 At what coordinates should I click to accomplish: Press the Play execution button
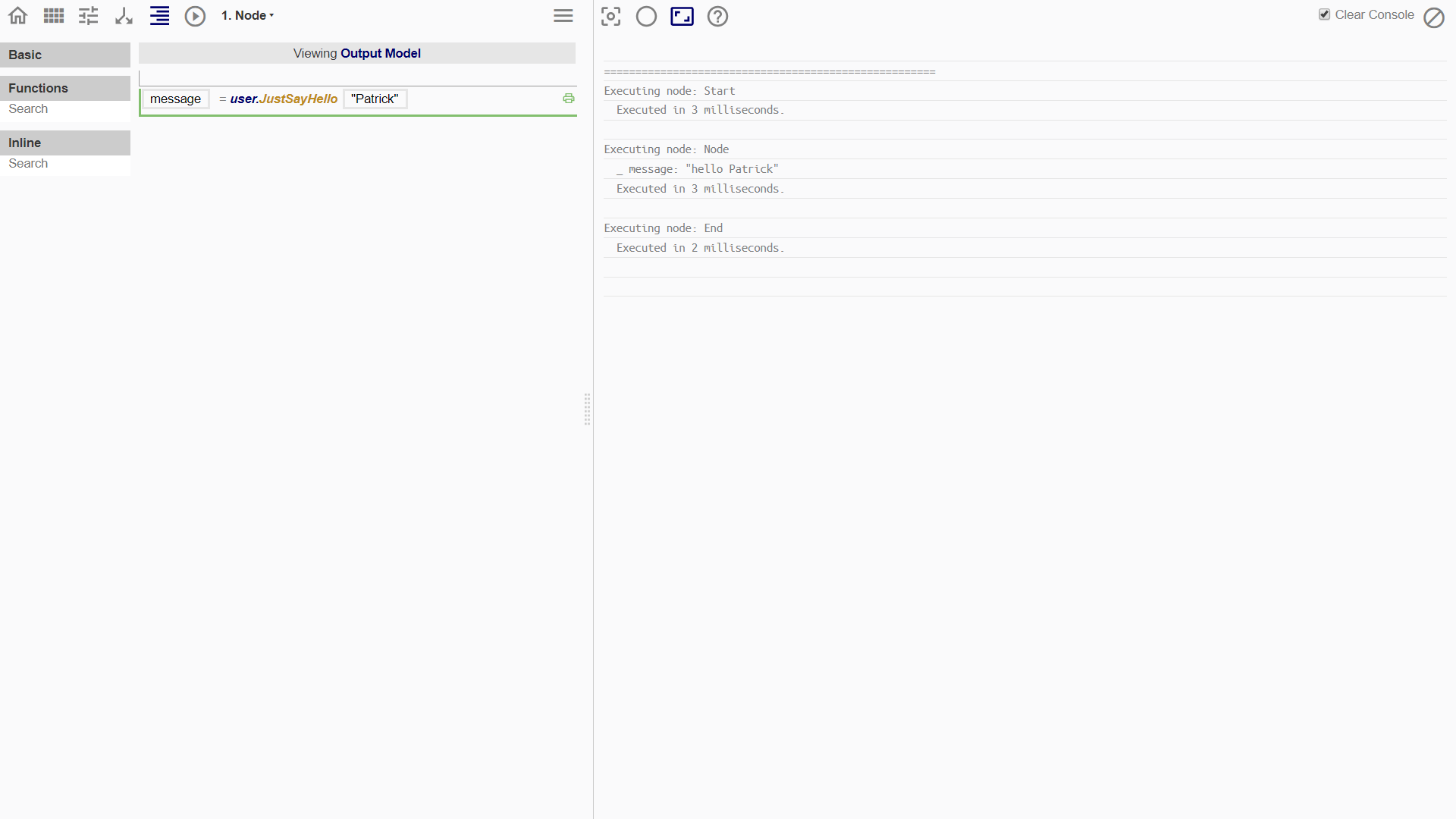point(195,15)
